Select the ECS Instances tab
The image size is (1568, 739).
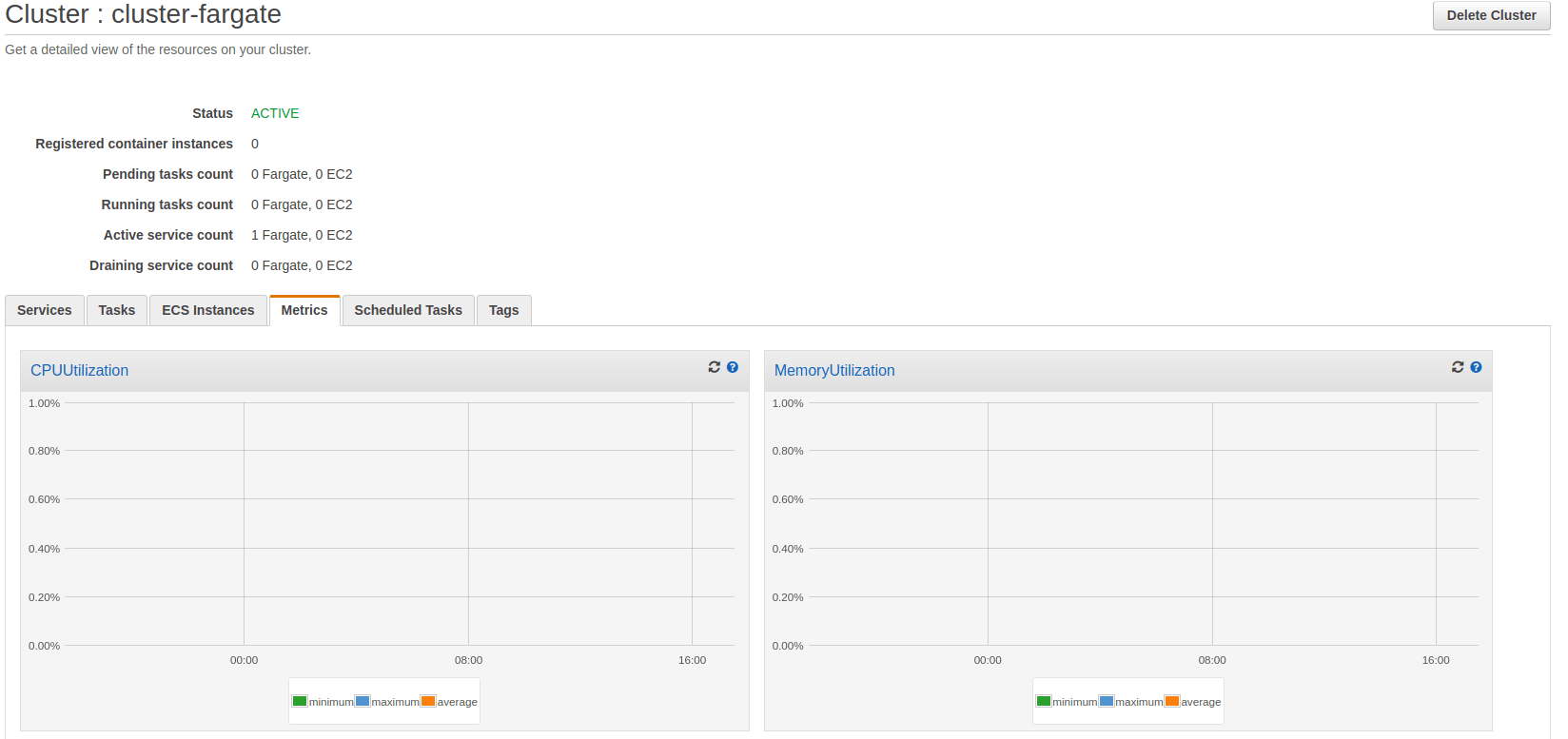(208, 310)
